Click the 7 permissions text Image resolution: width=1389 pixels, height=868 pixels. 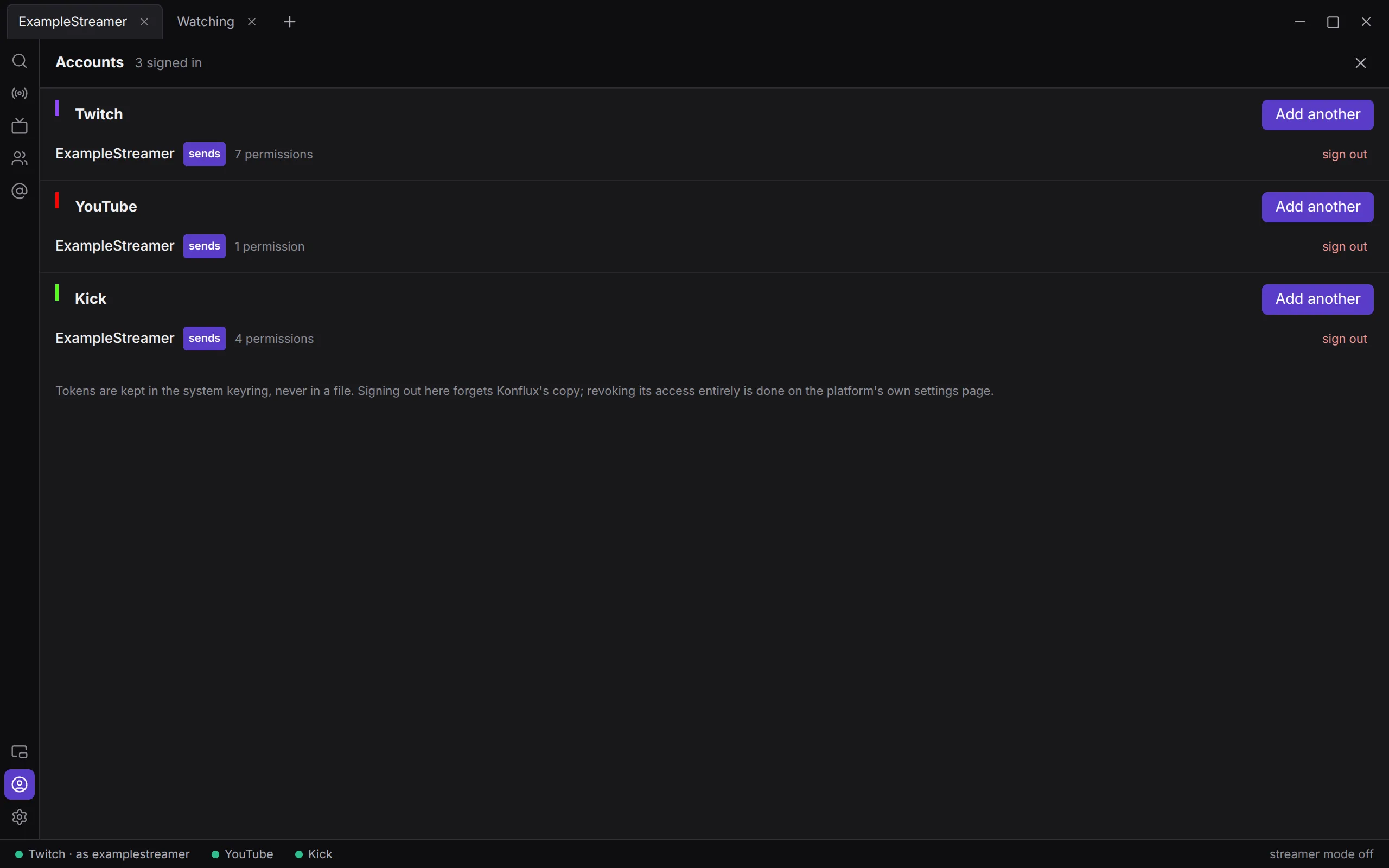(274, 155)
